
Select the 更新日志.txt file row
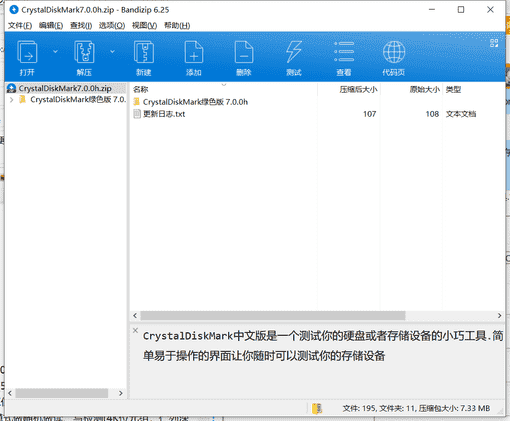pos(317,114)
